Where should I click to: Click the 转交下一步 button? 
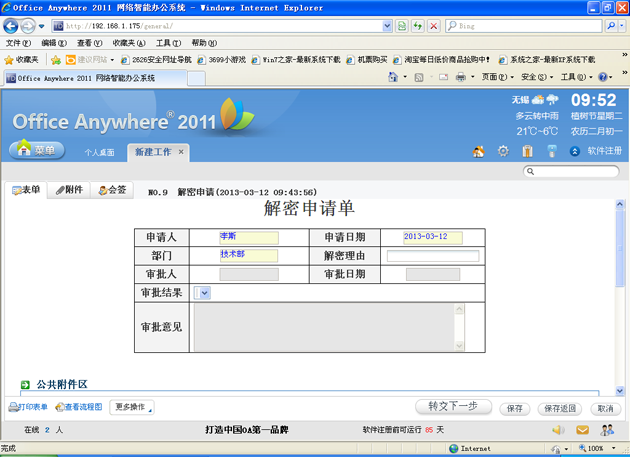pos(453,407)
